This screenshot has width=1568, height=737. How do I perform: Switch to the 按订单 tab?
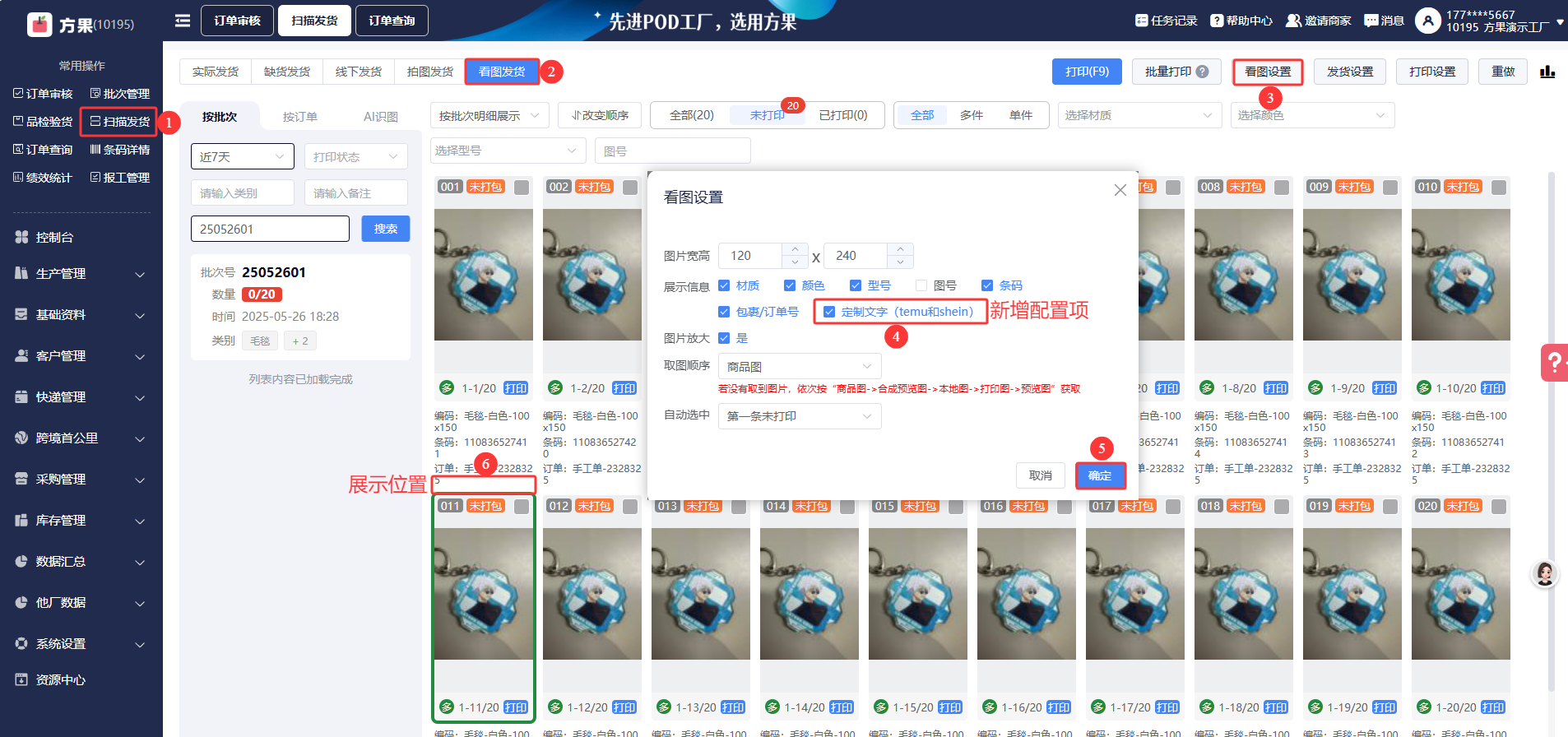300,117
